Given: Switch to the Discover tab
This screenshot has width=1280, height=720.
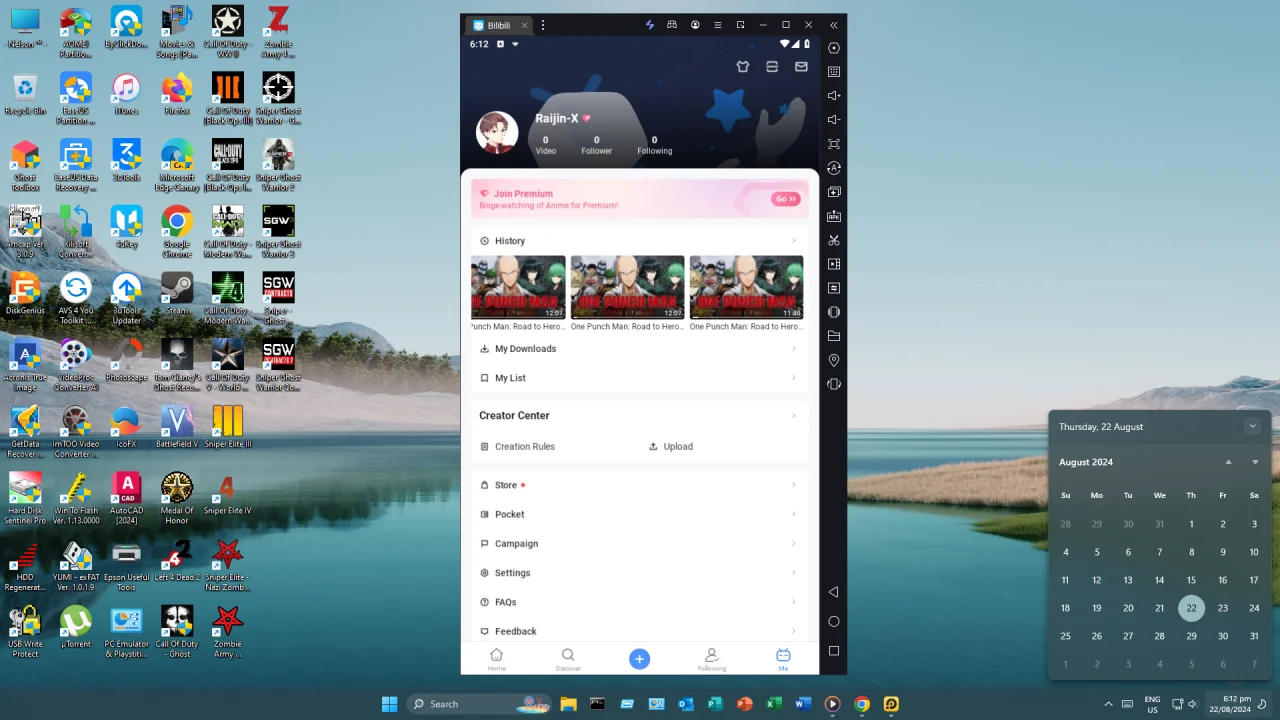Looking at the screenshot, I should [568, 659].
